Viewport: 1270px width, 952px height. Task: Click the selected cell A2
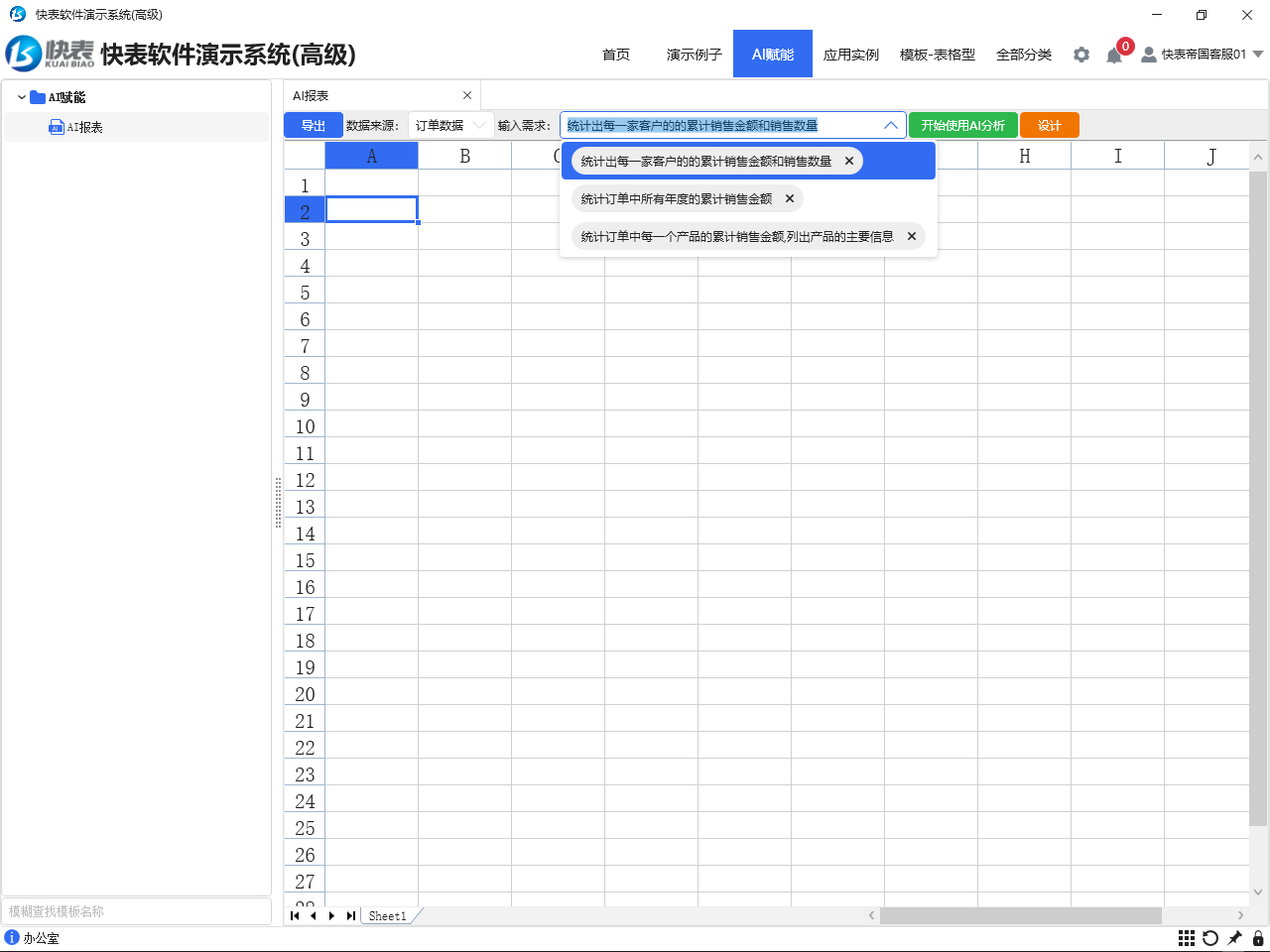tap(372, 209)
